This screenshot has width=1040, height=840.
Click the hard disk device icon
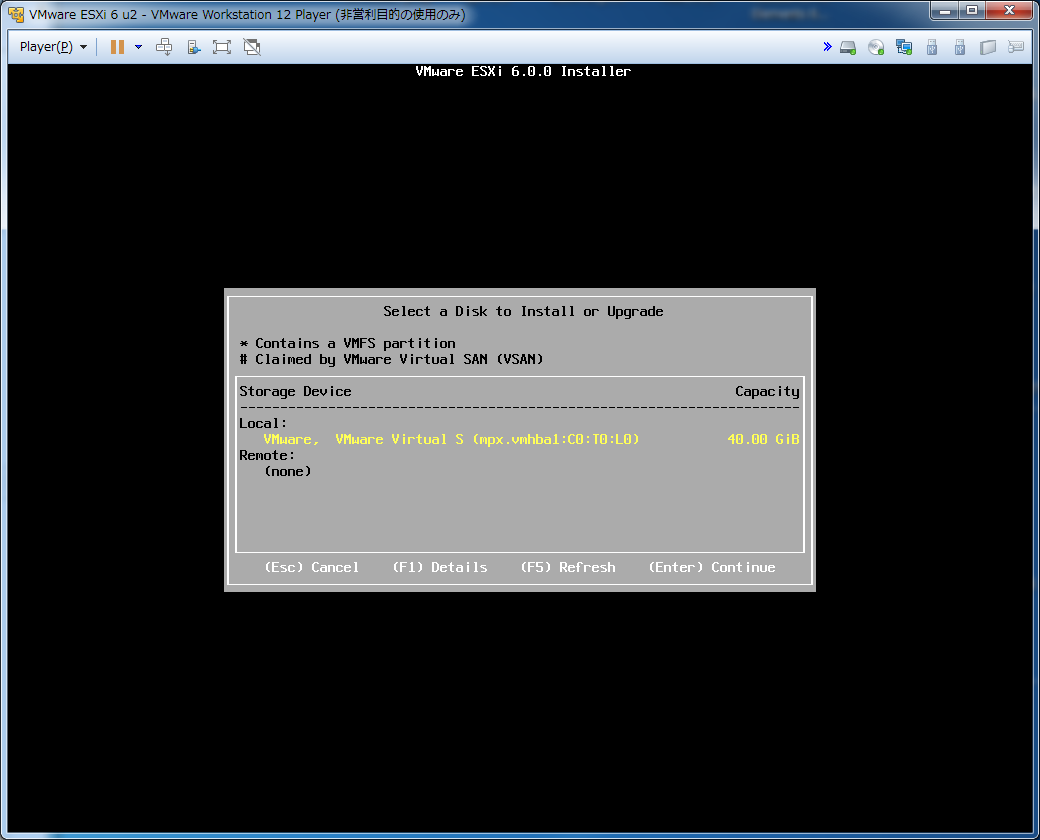[x=848, y=47]
